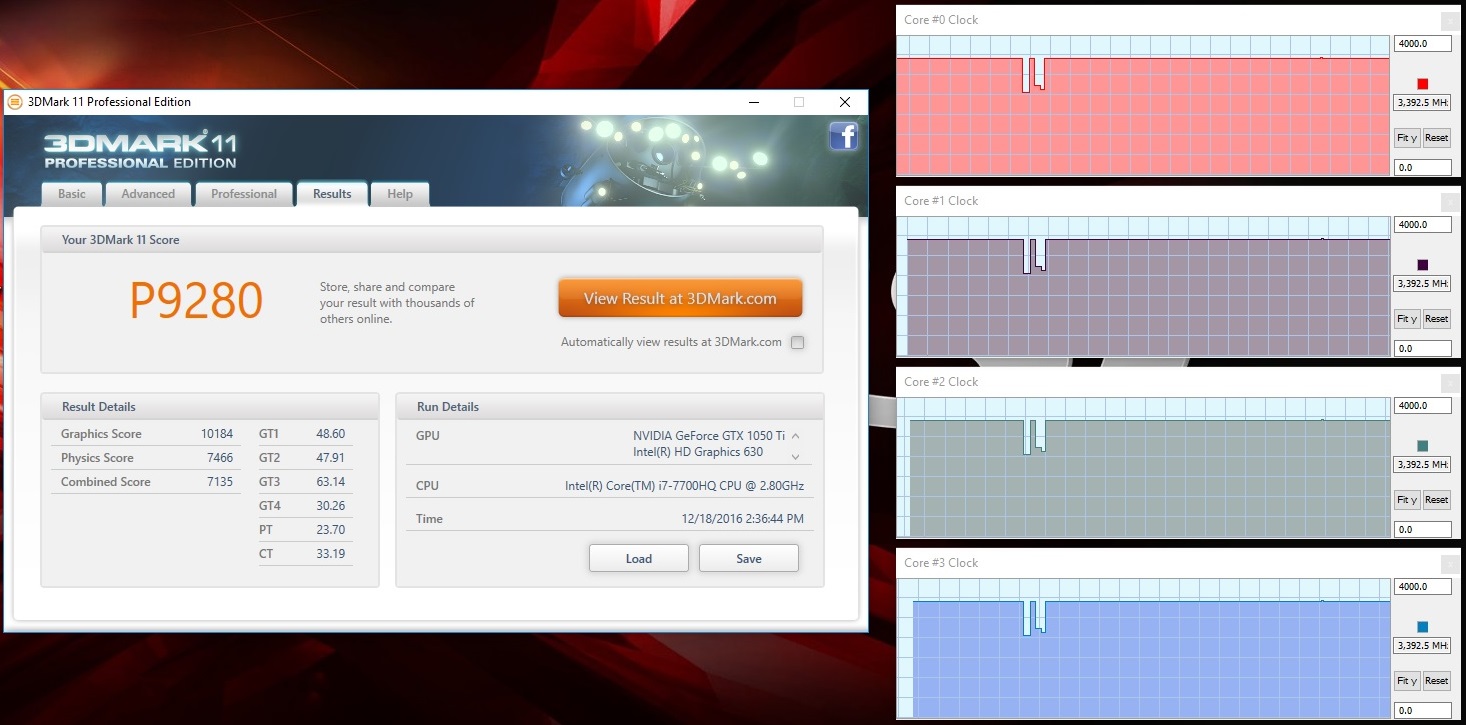Reset the Core #2 Clock graph
Viewport: 1466px width, 725px height.
click(x=1436, y=500)
